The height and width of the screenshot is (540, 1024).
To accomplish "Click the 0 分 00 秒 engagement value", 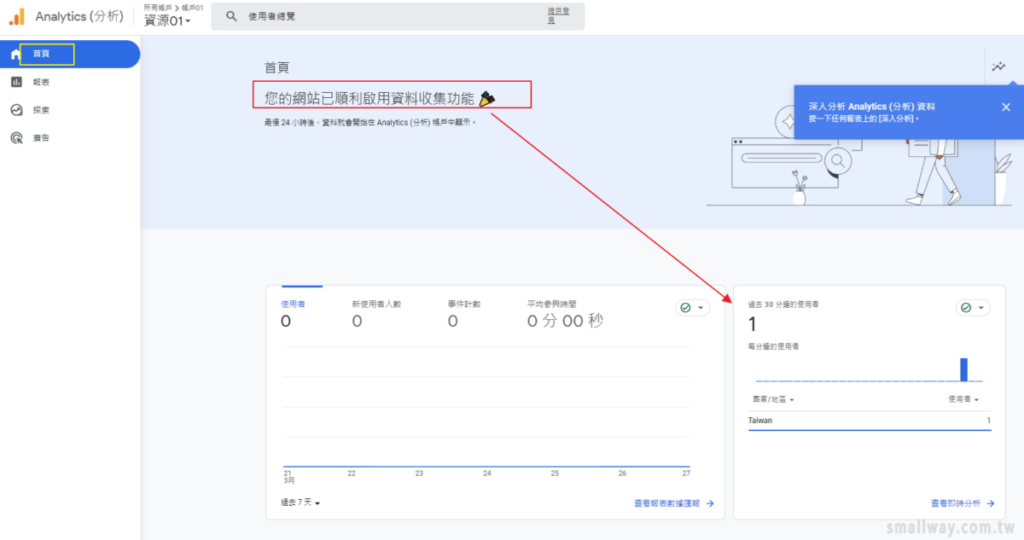I will [565, 321].
